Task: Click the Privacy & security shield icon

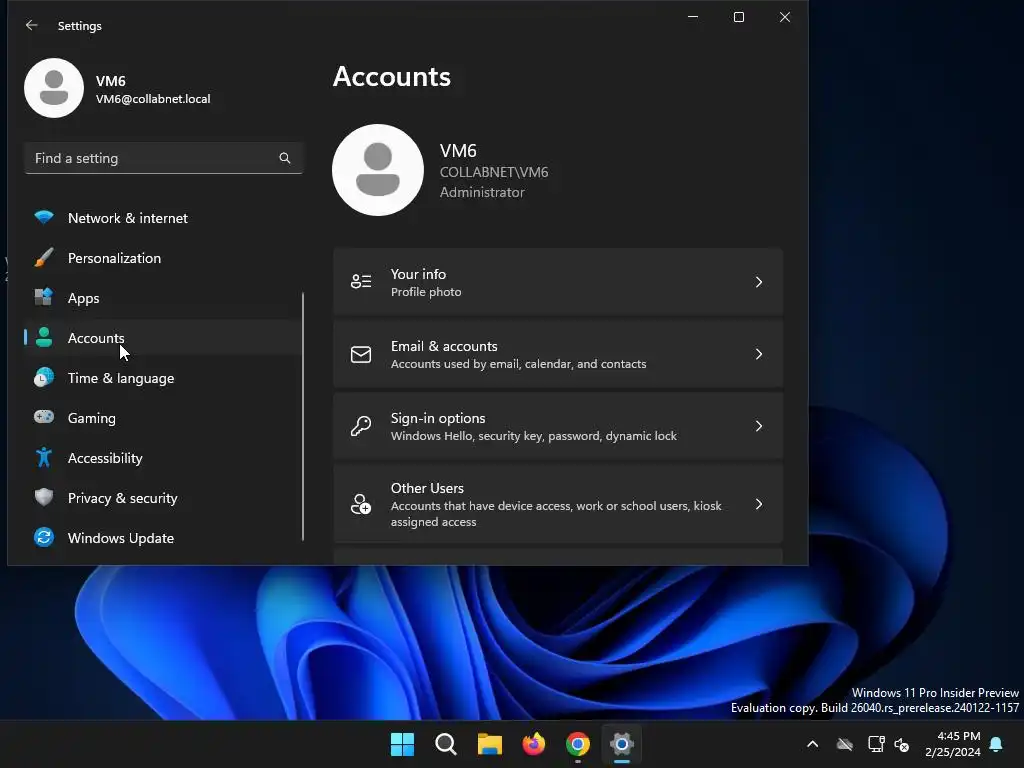Action: pos(44,497)
